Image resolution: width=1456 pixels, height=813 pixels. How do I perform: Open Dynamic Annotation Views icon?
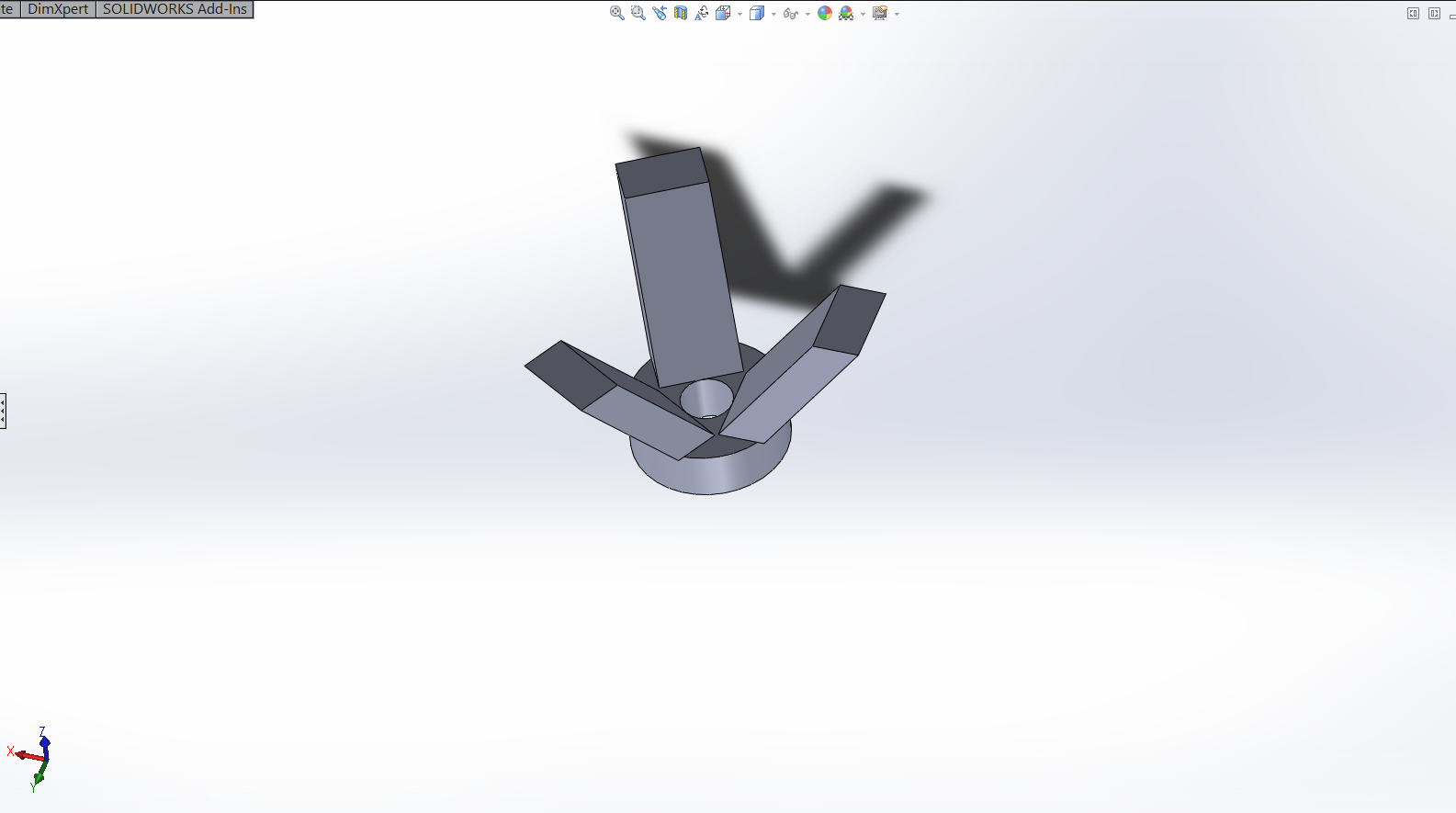702,13
